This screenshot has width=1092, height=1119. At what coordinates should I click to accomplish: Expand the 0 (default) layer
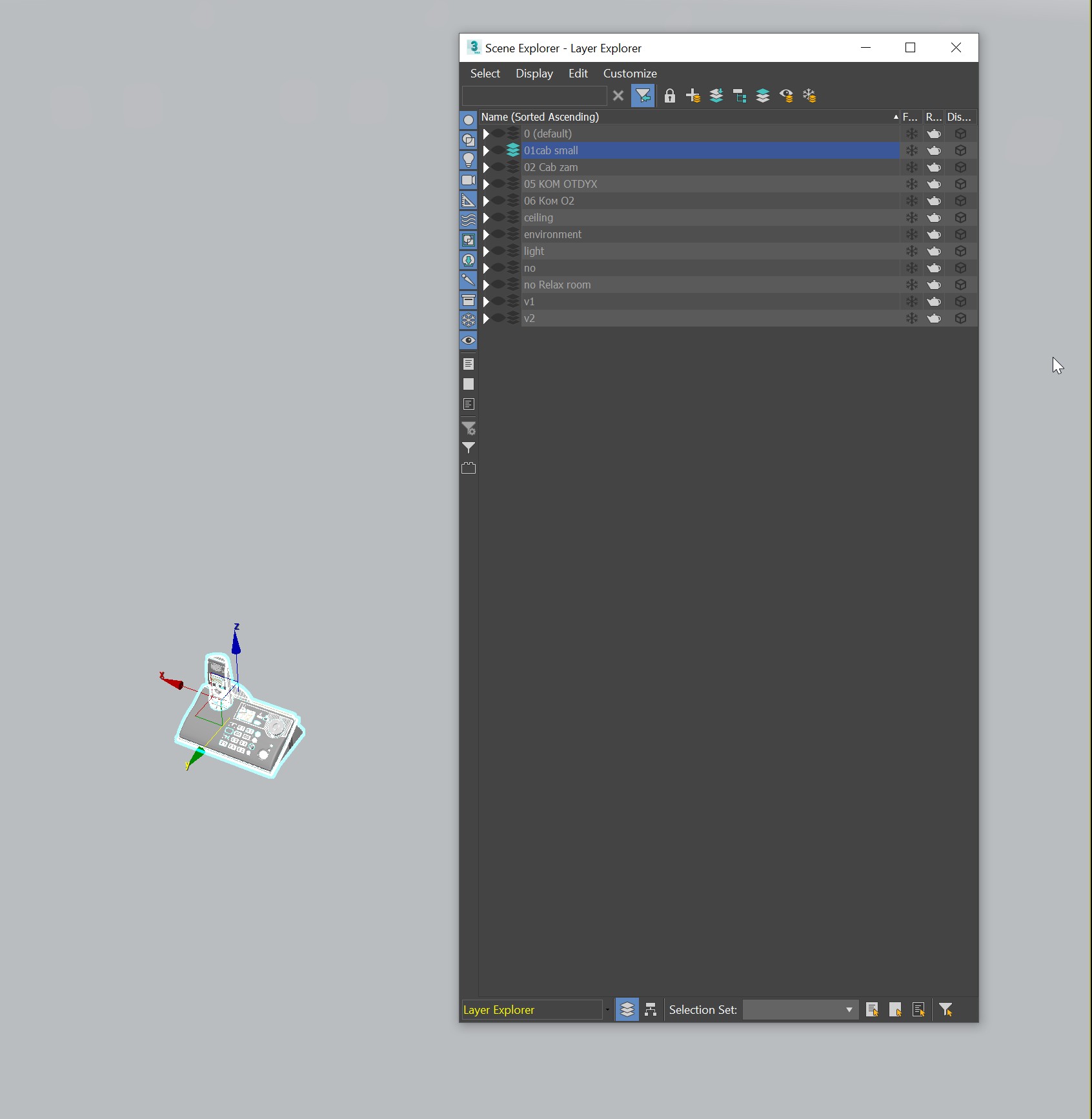pos(486,134)
